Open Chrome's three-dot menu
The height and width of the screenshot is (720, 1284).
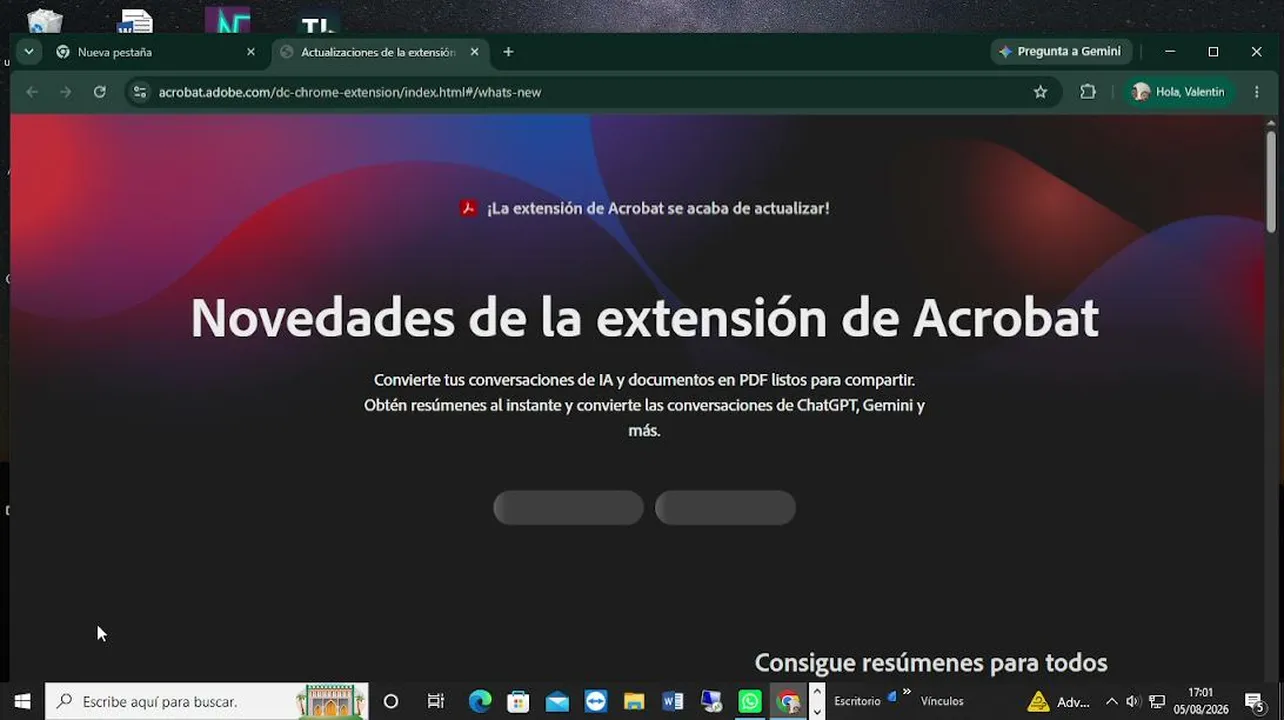(x=1257, y=92)
